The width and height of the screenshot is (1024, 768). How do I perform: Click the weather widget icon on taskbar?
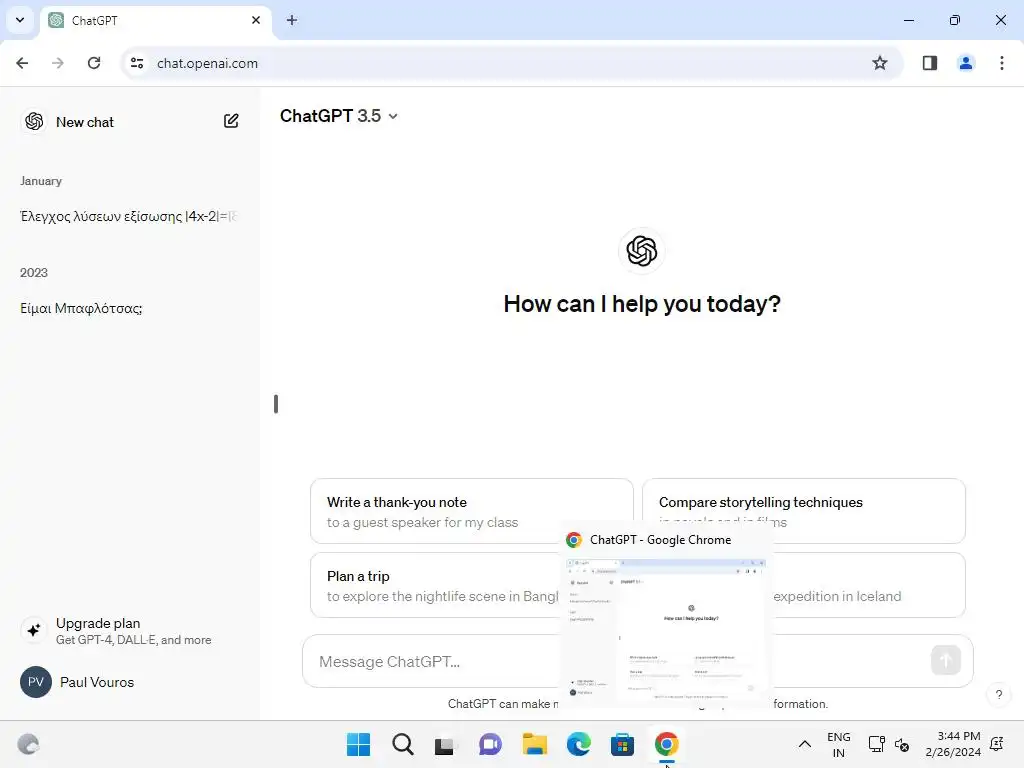coord(28,744)
